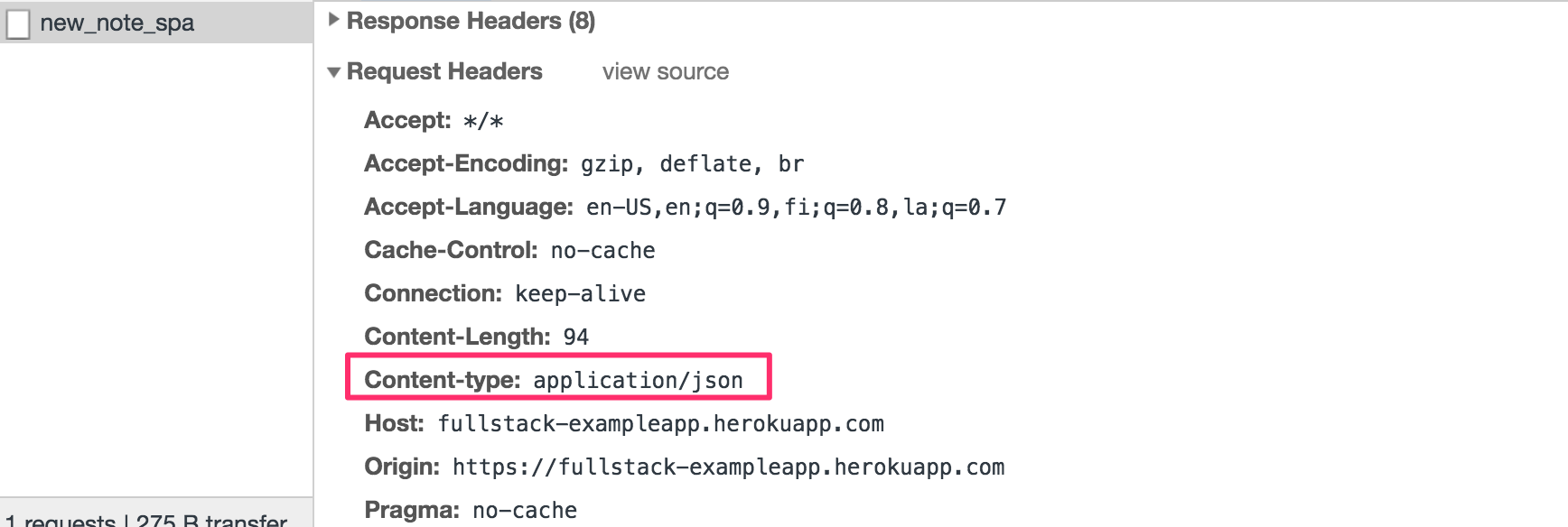Select the Host value fullstack-exampleapp.herokuapp.com
This screenshot has height=527, width=1568.
pyautogui.click(x=660, y=424)
